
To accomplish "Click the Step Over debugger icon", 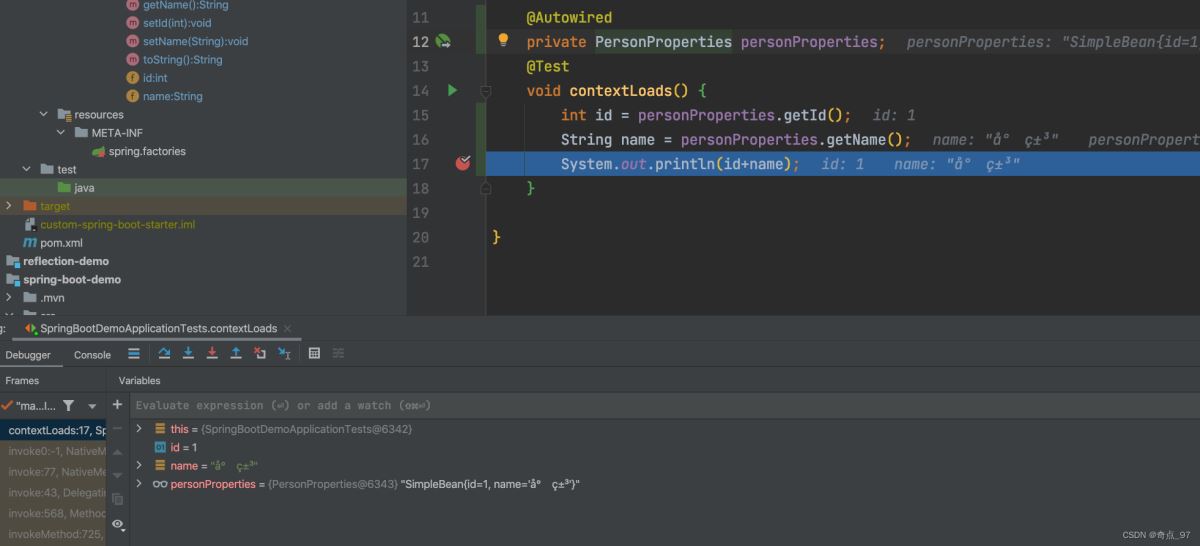I will (164, 354).
